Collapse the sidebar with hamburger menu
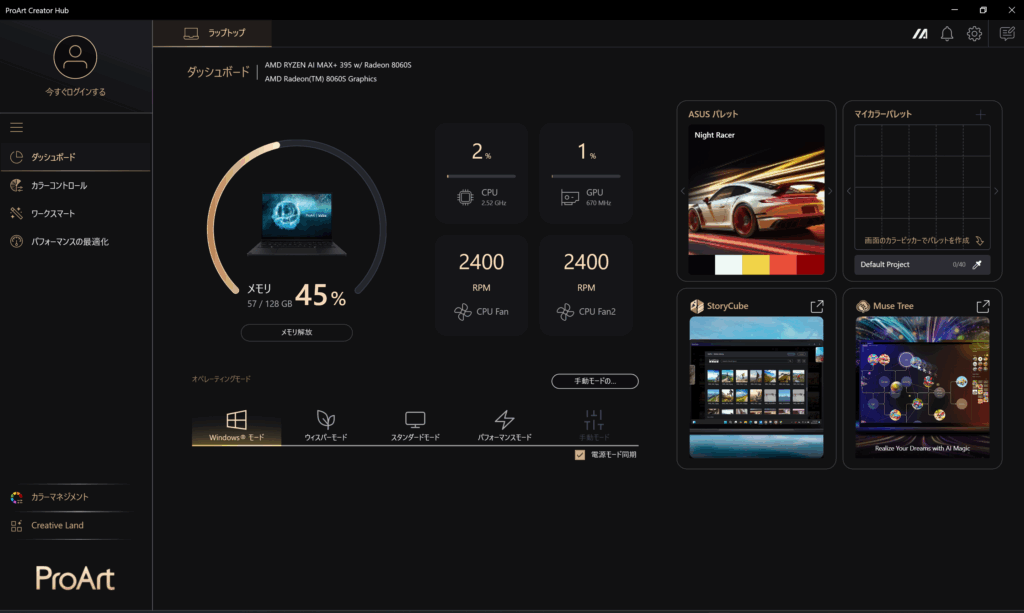The image size is (1024, 613). click(x=16, y=127)
